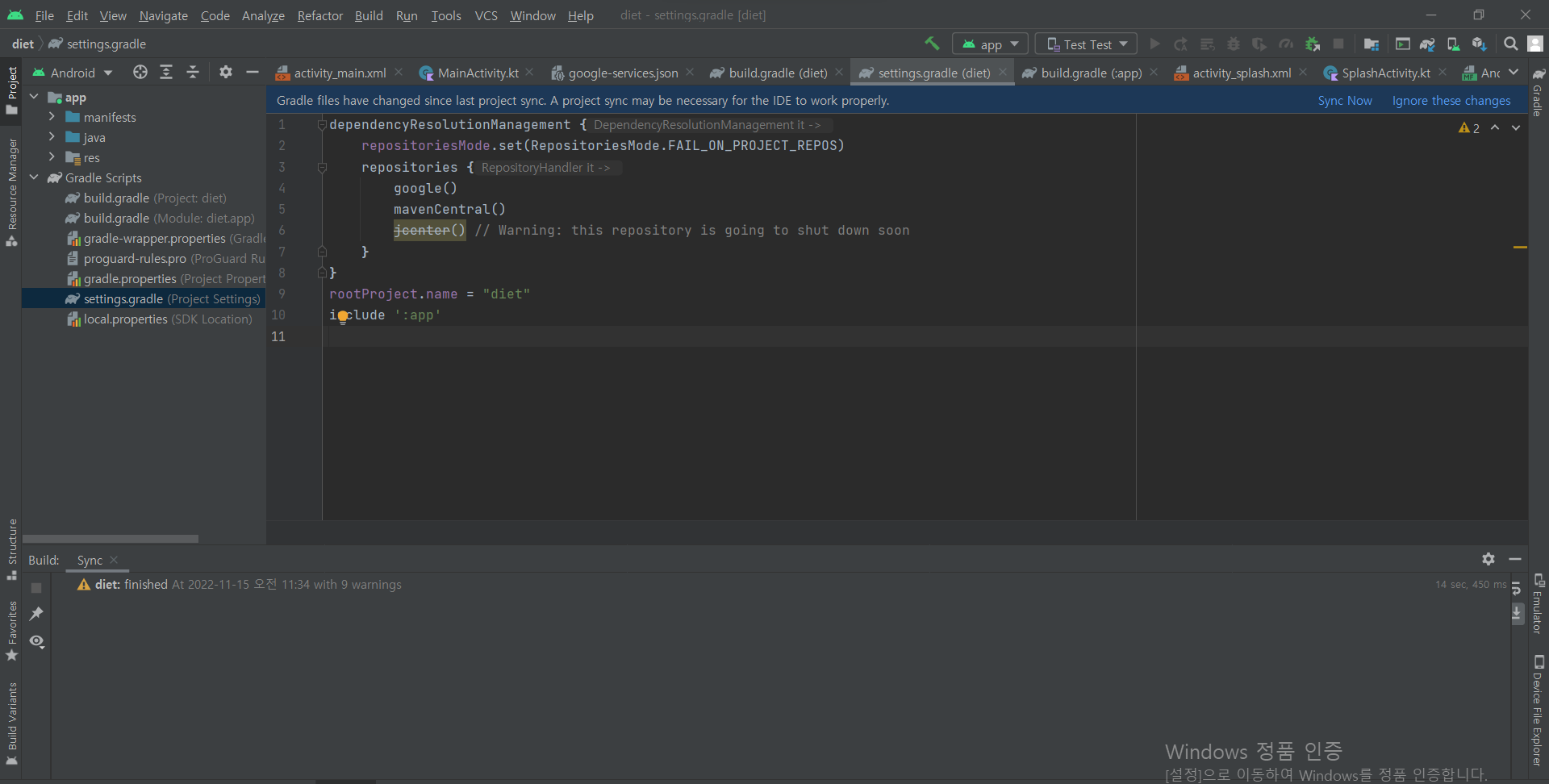Click Ignore these changes link
Image resolution: width=1549 pixels, height=784 pixels.
1451,101
